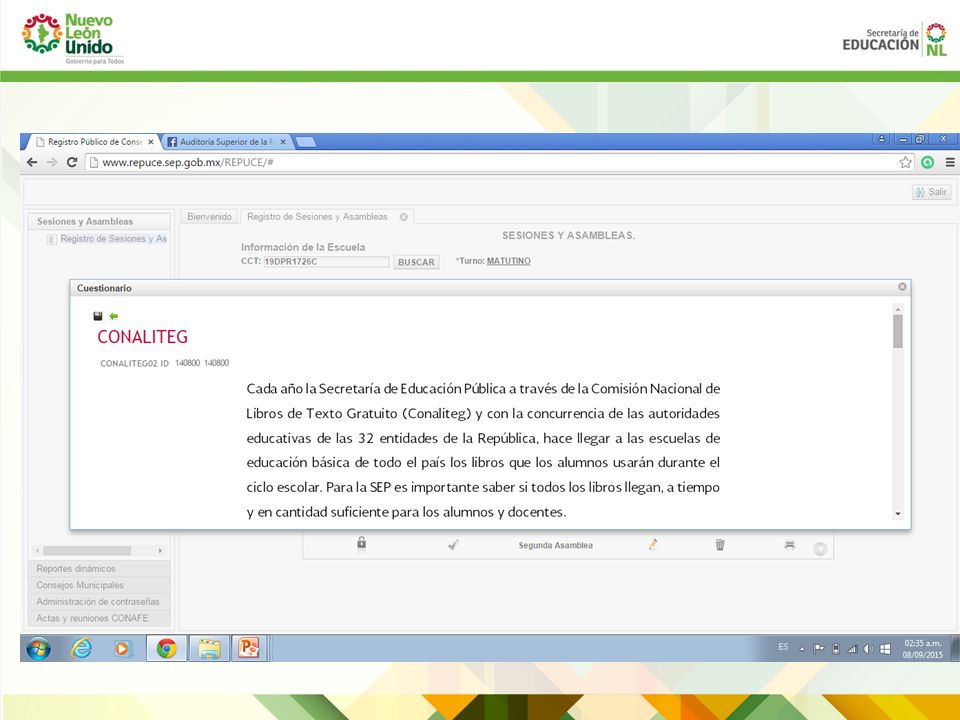Click the Salir button

[x=931, y=192]
